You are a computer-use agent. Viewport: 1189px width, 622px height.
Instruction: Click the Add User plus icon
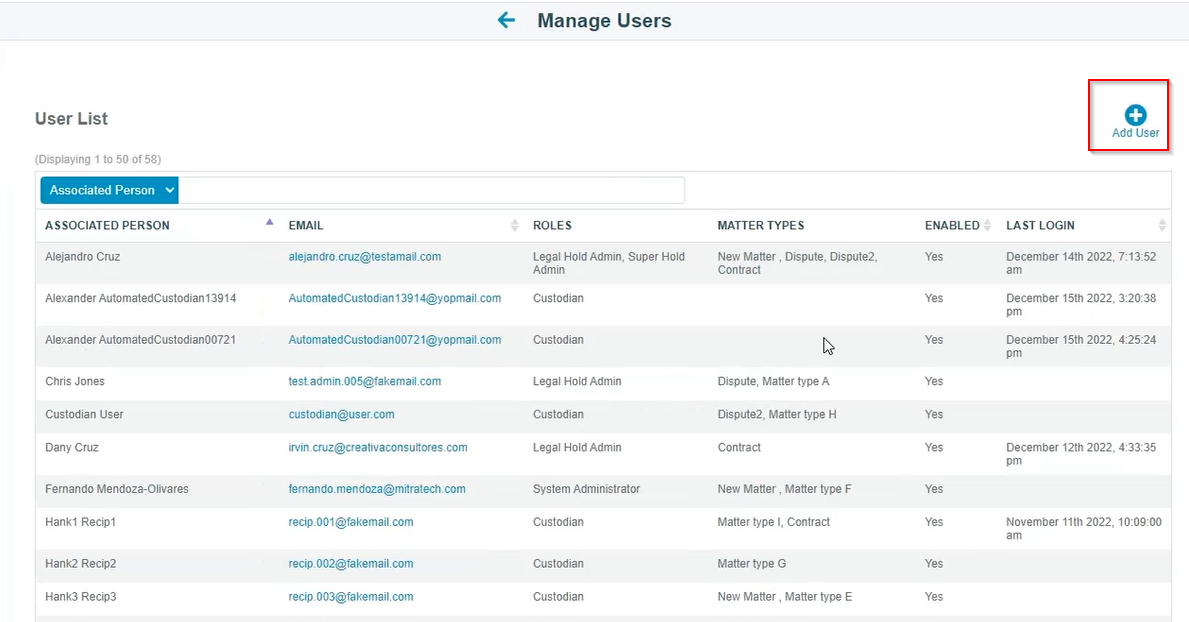click(1135, 115)
